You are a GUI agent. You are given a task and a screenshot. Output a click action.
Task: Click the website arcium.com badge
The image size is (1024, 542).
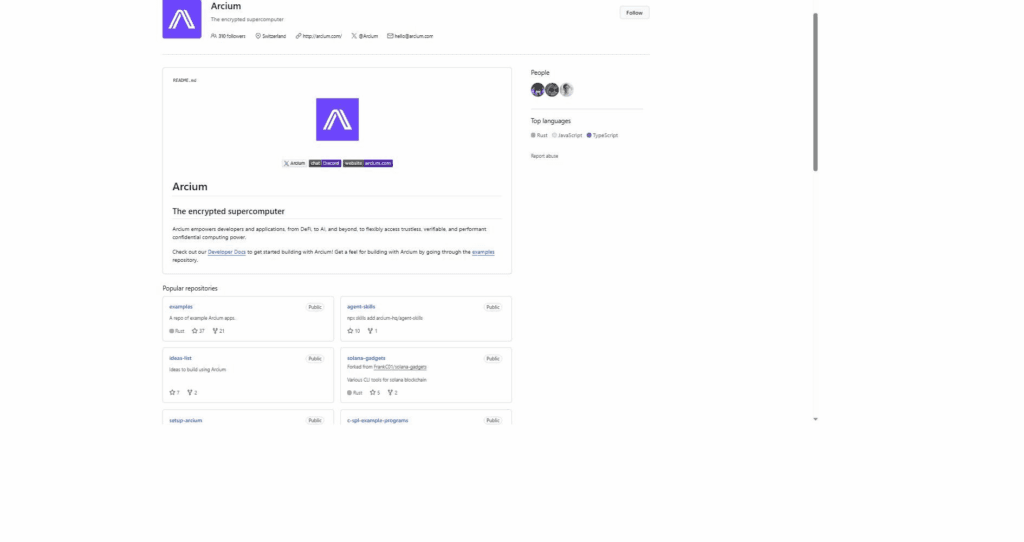(368, 163)
